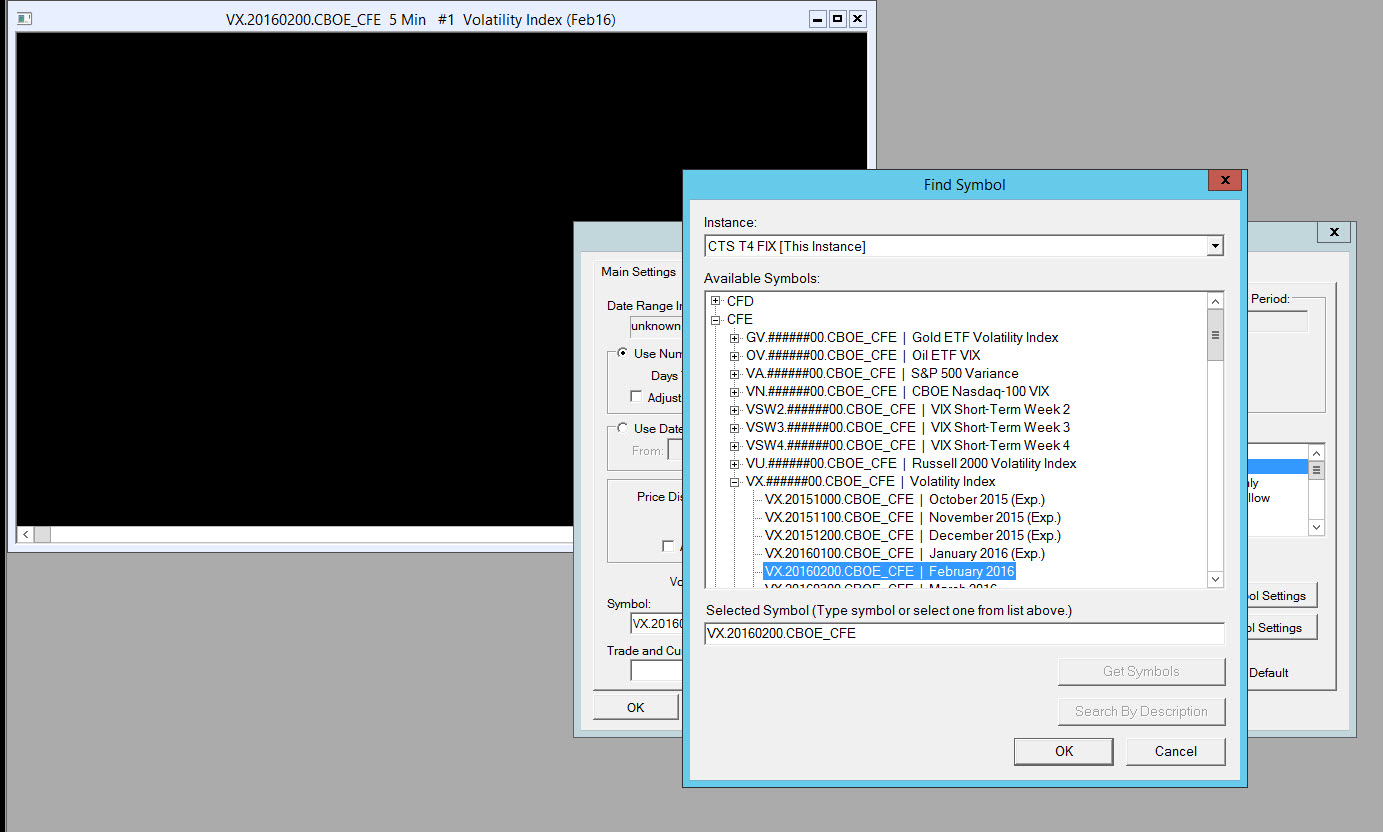The image size is (1383, 832).
Task: Click the Symbol field in settings dialog
Action: click(x=656, y=624)
